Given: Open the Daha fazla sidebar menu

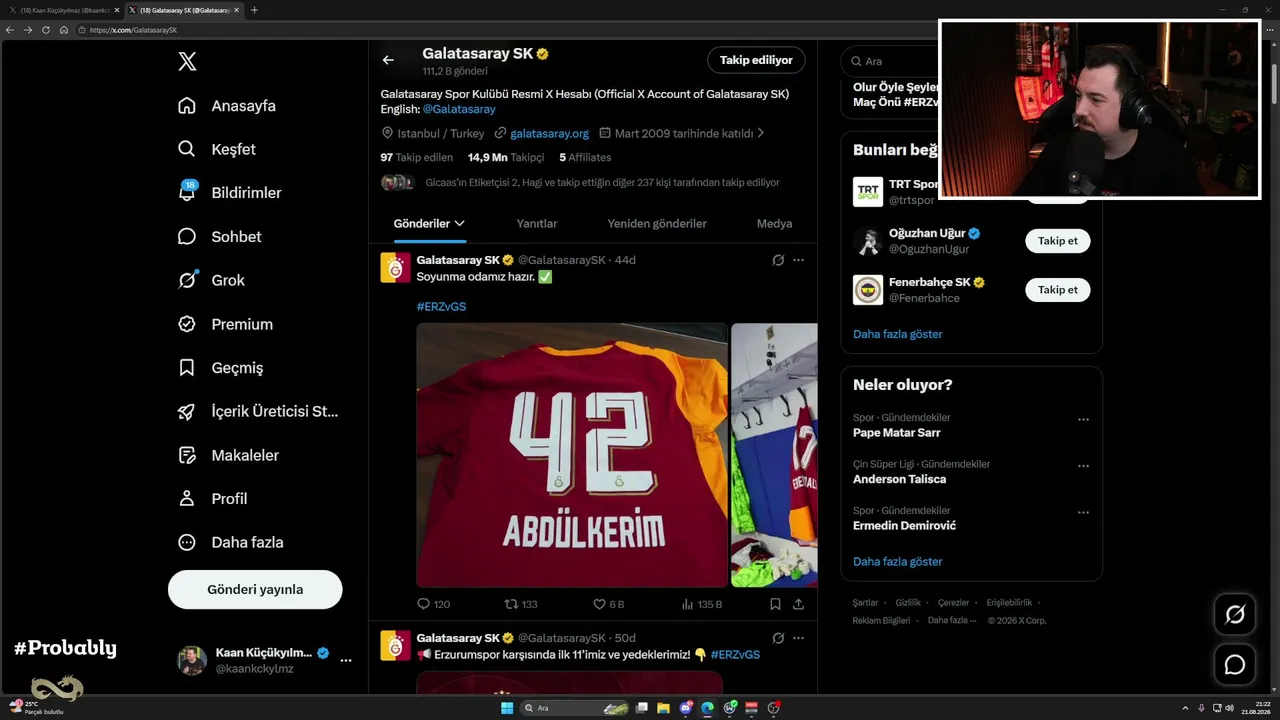Looking at the screenshot, I should pos(230,542).
